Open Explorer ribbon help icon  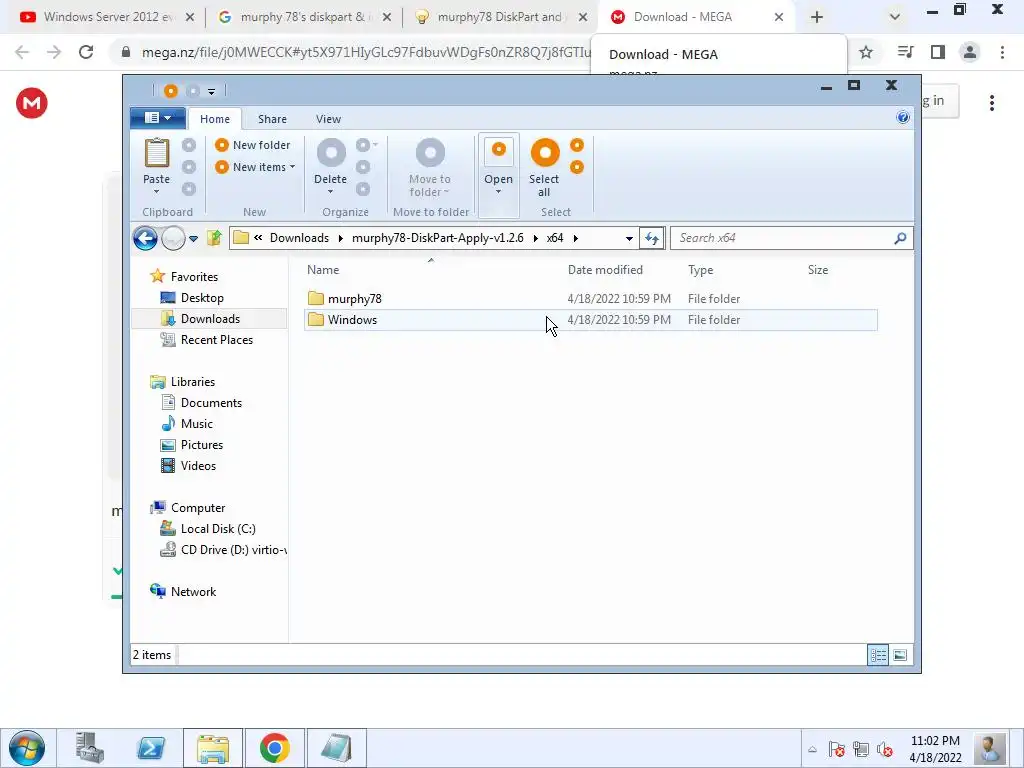pos(903,118)
